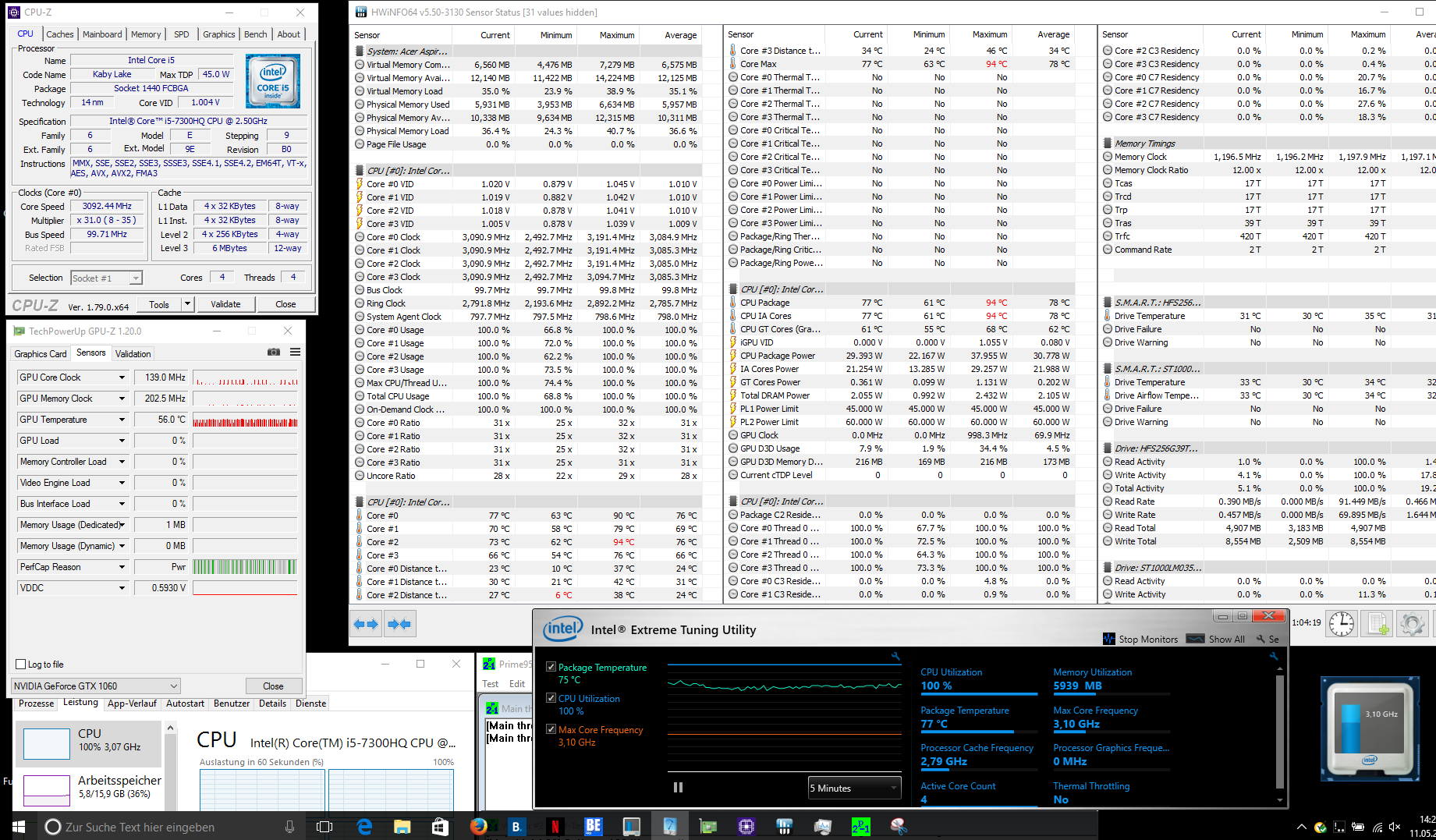The height and width of the screenshot is (840, 1436).
Task: Click HWiNFO reset clock icon
Action: 1342,624
